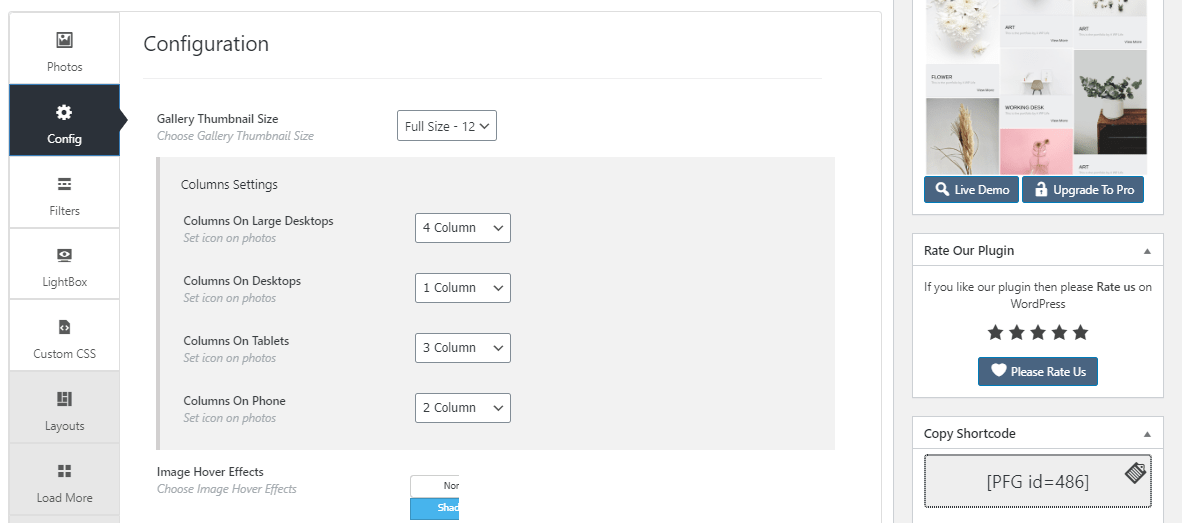Click the Columns Settings heading text
The width and height of the screenshot is (1182, 523).
point(229,185)
